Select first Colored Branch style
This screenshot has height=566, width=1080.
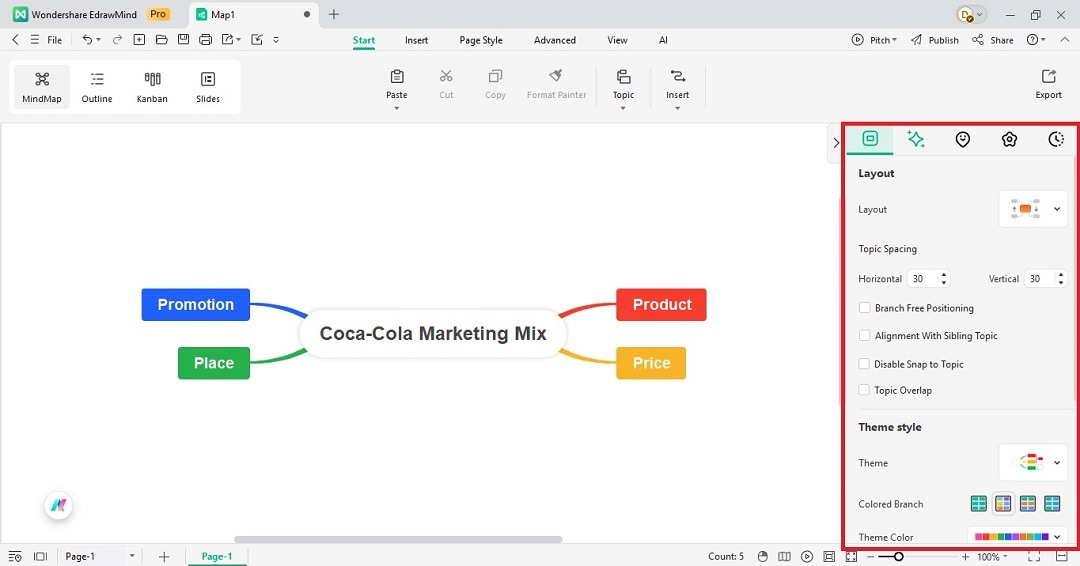click(979, 504)
